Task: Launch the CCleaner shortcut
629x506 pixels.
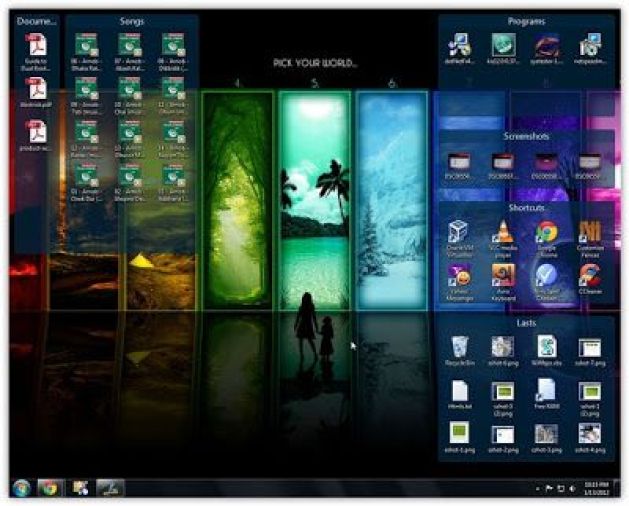Action: pyautogui.click(x=590, y=280)
